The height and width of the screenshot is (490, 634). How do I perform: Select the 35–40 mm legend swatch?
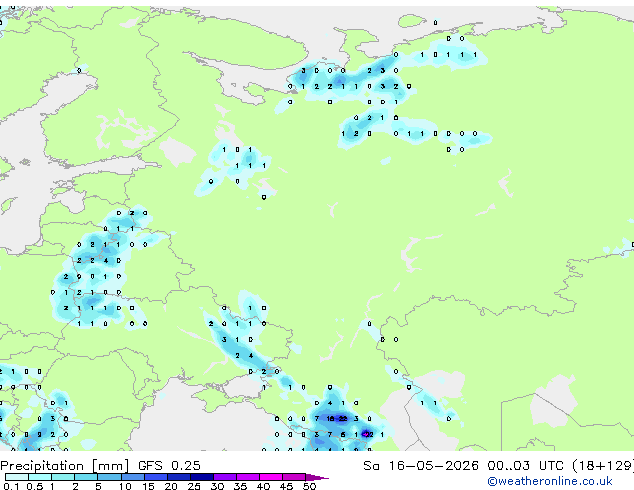point(247,477)
